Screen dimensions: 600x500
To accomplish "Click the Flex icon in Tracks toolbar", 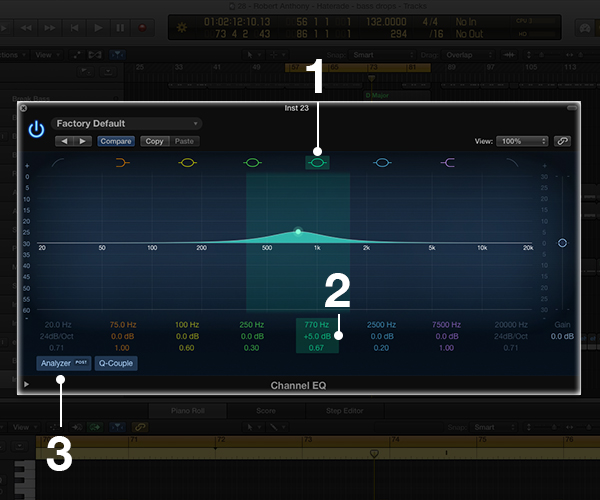I will pos(95,55).
